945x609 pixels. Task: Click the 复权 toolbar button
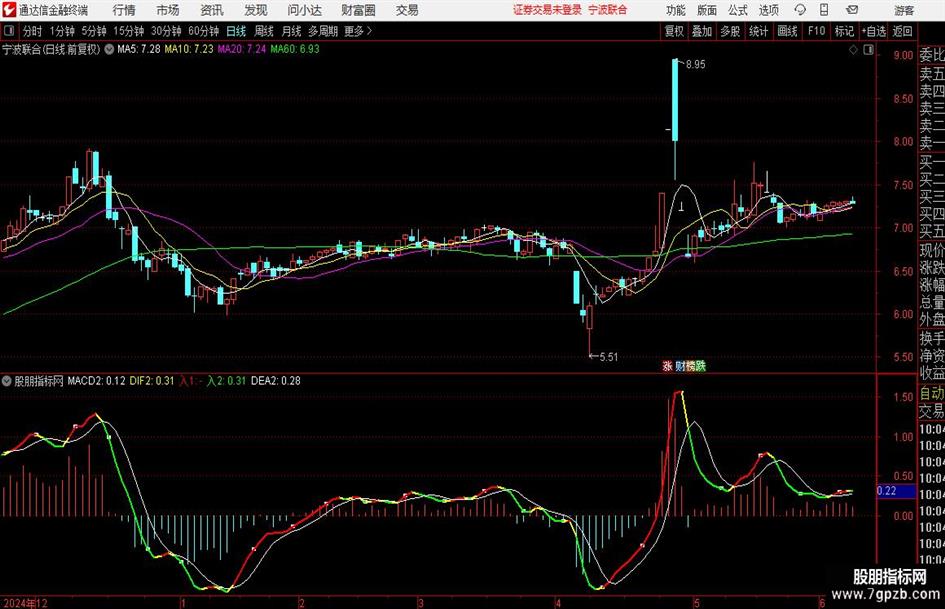[x=674, y=31]
